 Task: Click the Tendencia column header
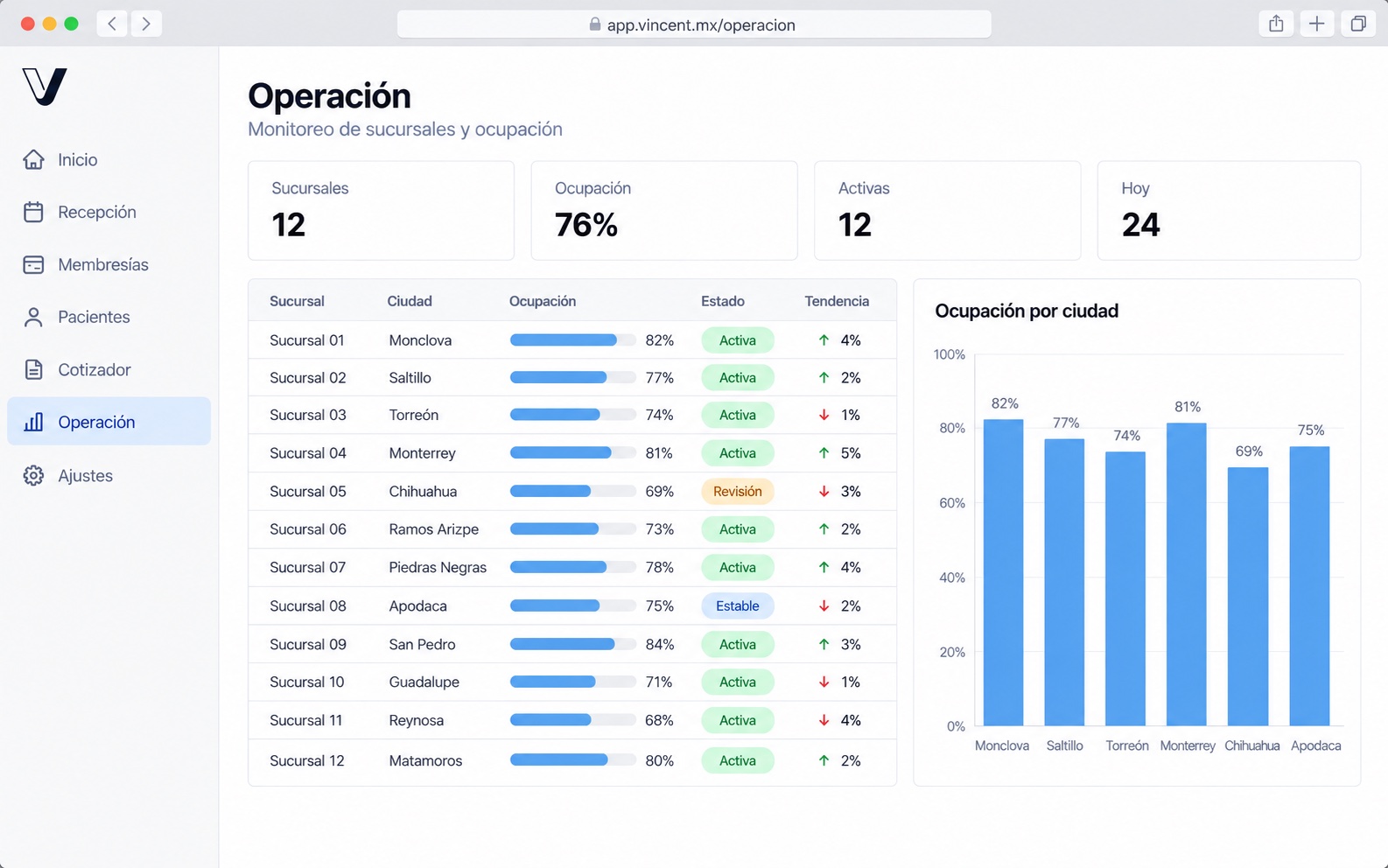(x=837, y=301)
